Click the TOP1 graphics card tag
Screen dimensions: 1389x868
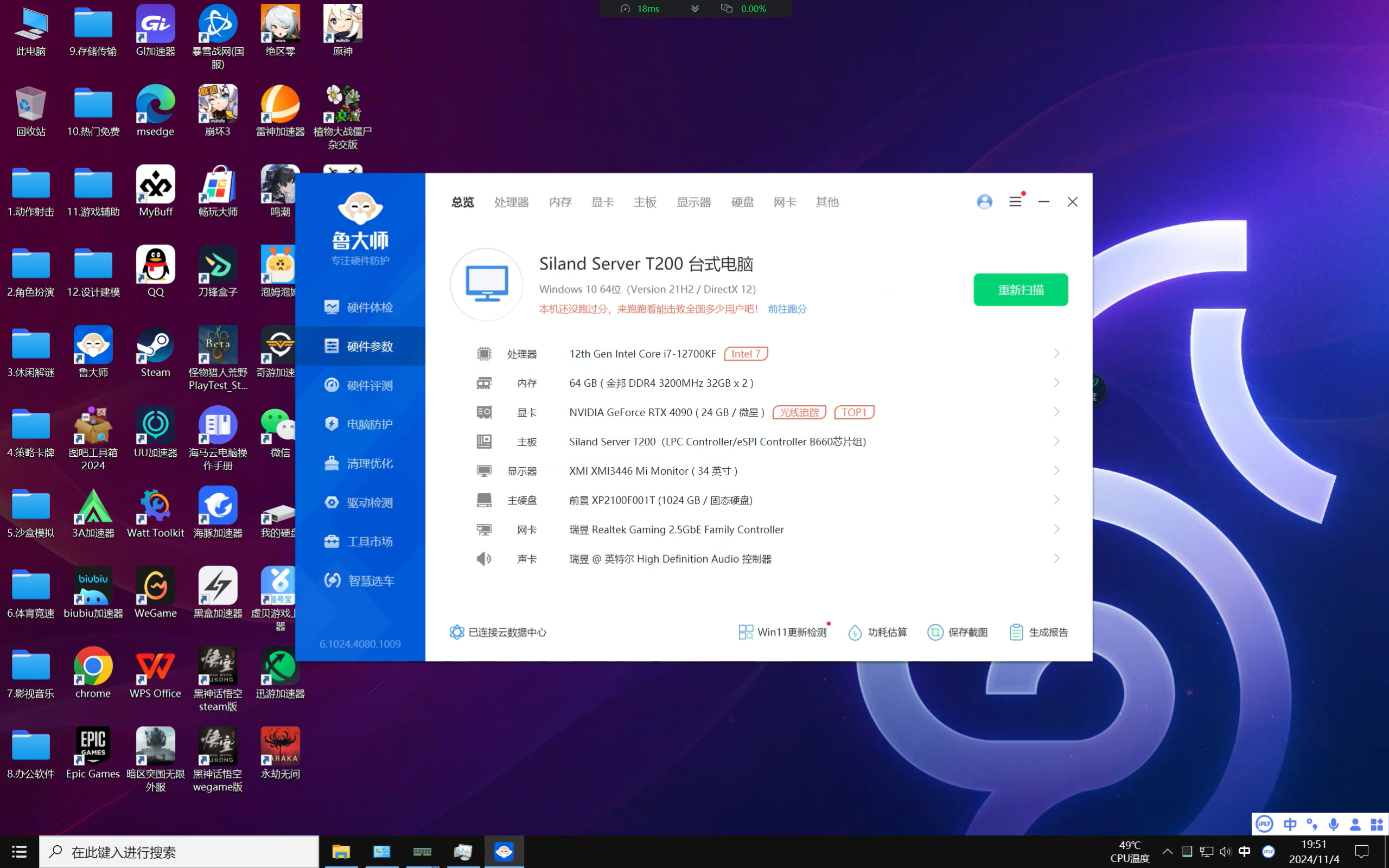[x=854, y=412]
